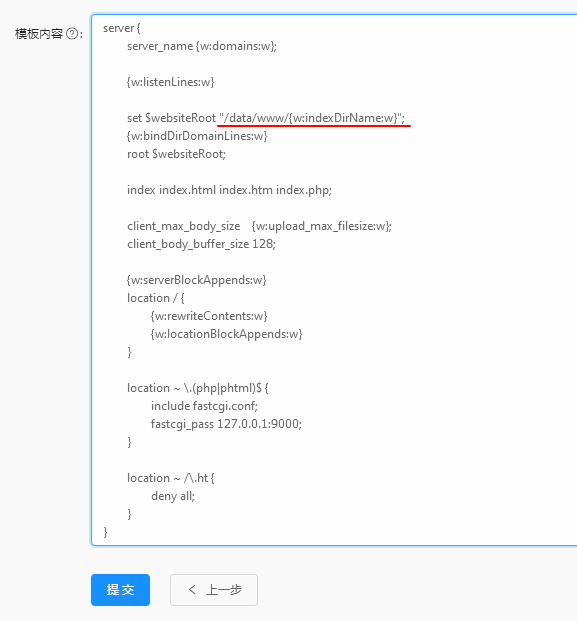Image resolution: width=577 pixels, height=621 pixels.
Task: Click the help icon beside 模板内容
Action: point(72,34)
